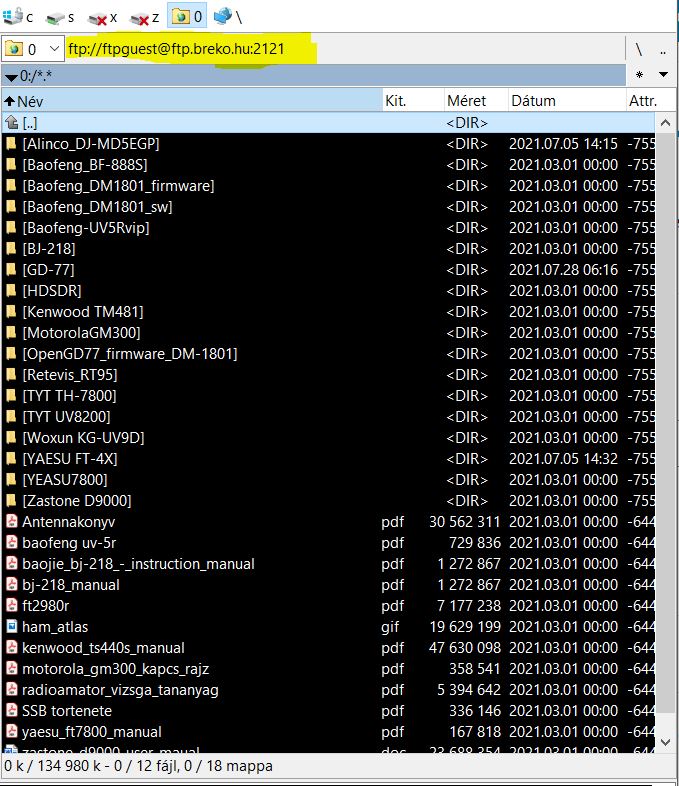Select folder icon of MotorolaGM300
Viewport: 679px width, 786px height.
(x=11, y=333)
